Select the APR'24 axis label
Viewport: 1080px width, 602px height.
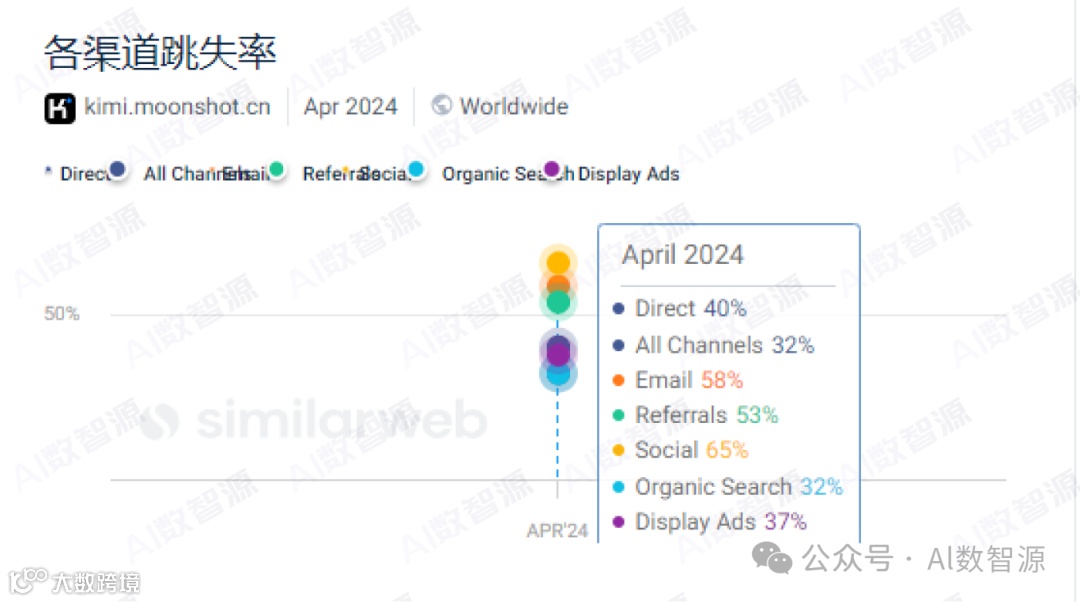(x=557, y=531)
